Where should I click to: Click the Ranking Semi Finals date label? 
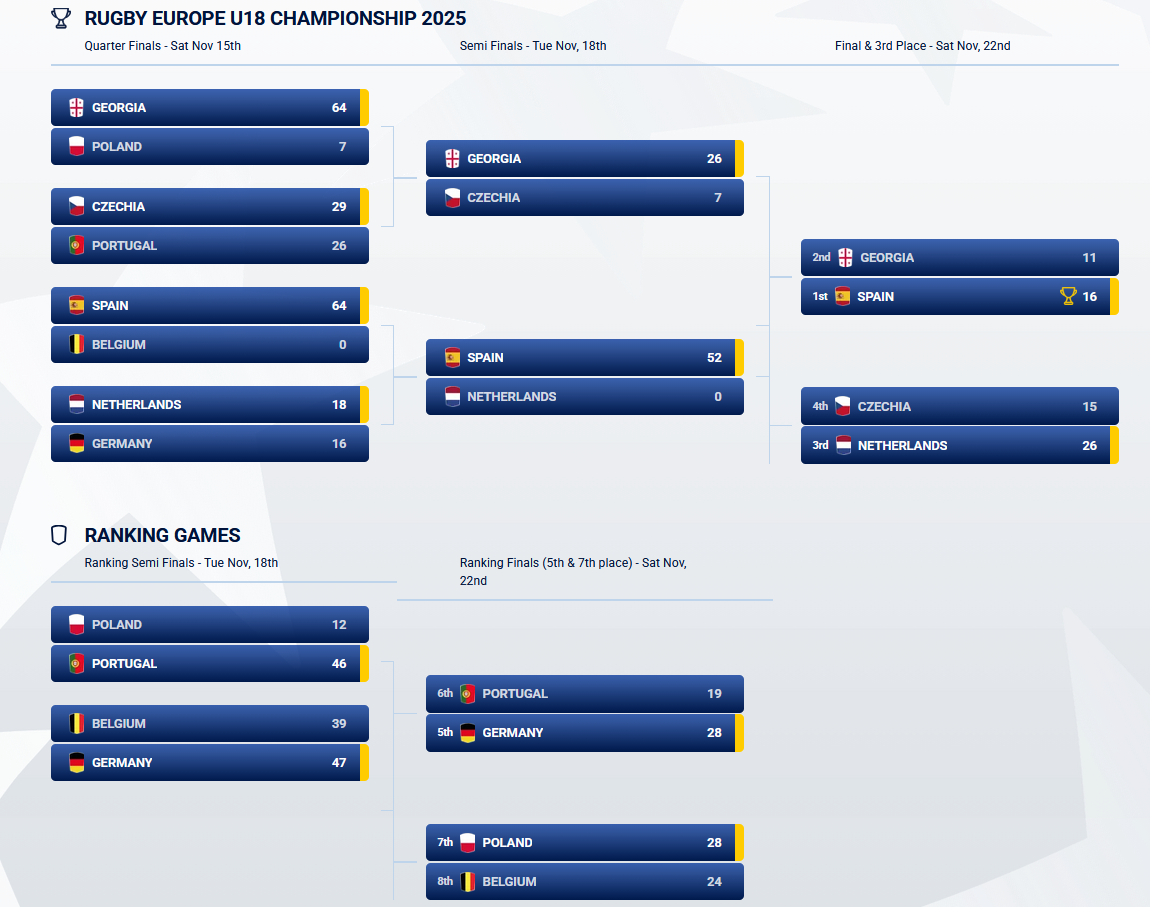click(x=181, y=563)
